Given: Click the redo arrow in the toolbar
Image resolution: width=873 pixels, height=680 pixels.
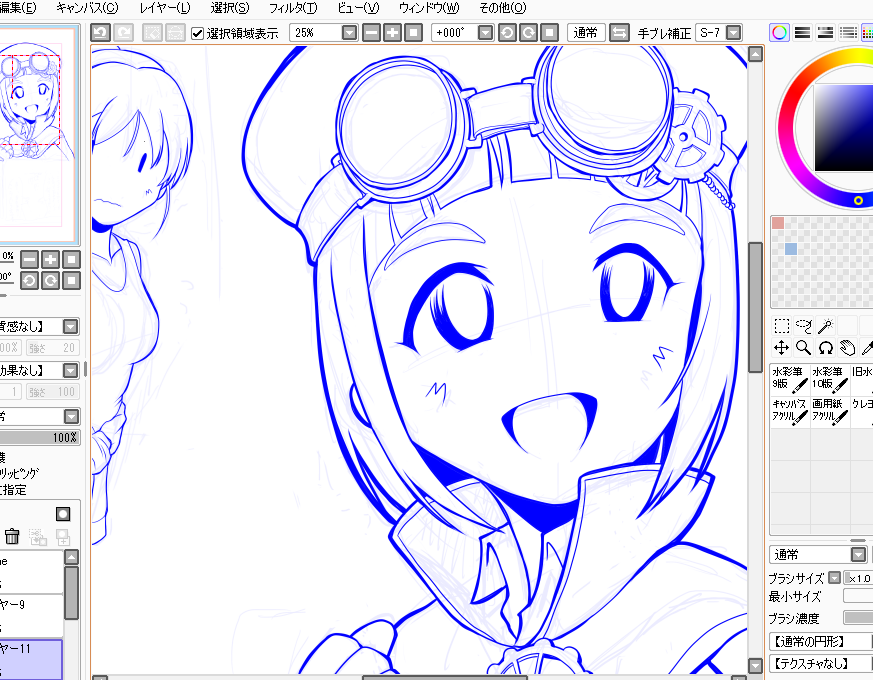Looking at the screenshot, I should tap(124, 33).
